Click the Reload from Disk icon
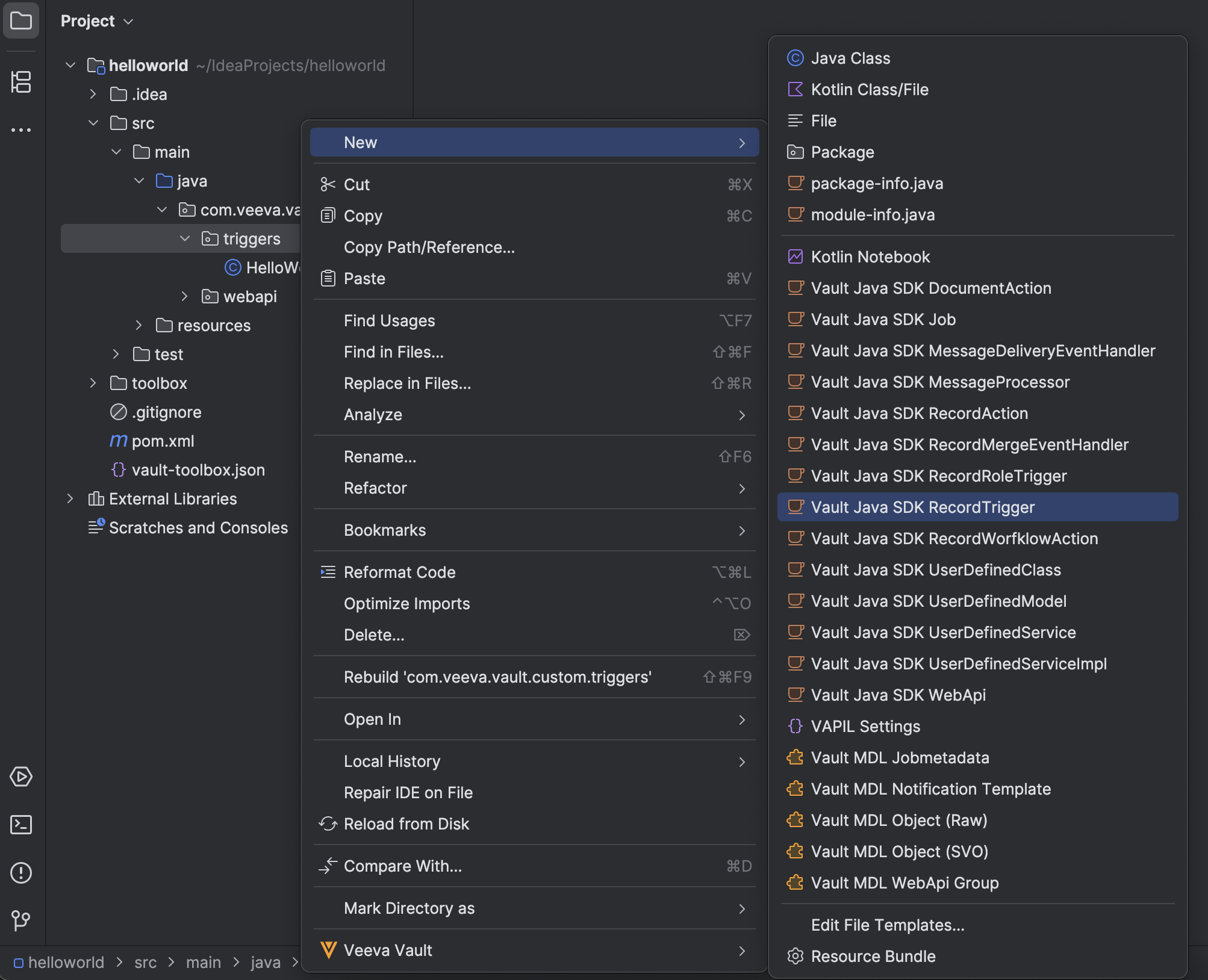Screen dimensions: 1208x980 point(328,823)
